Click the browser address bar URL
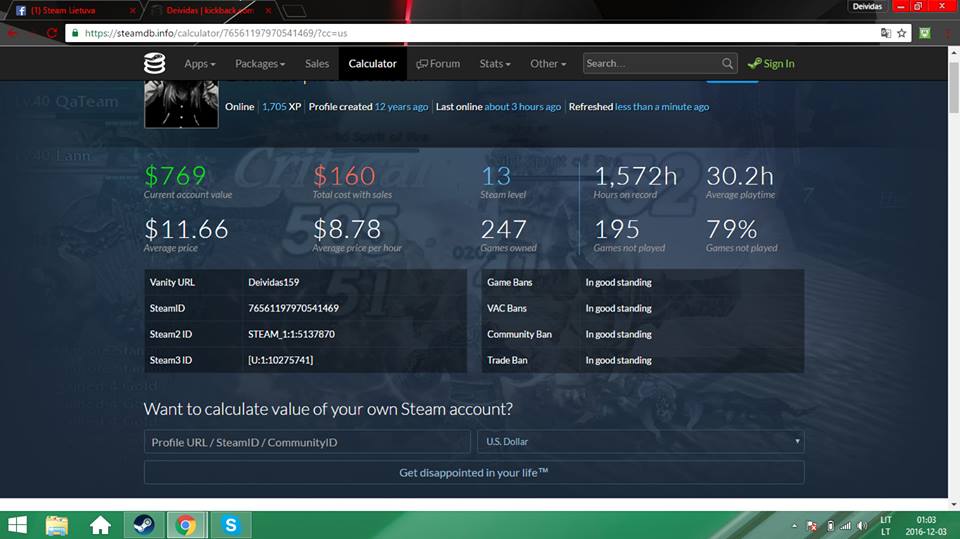Screen dimensions: 960x539 216,33
